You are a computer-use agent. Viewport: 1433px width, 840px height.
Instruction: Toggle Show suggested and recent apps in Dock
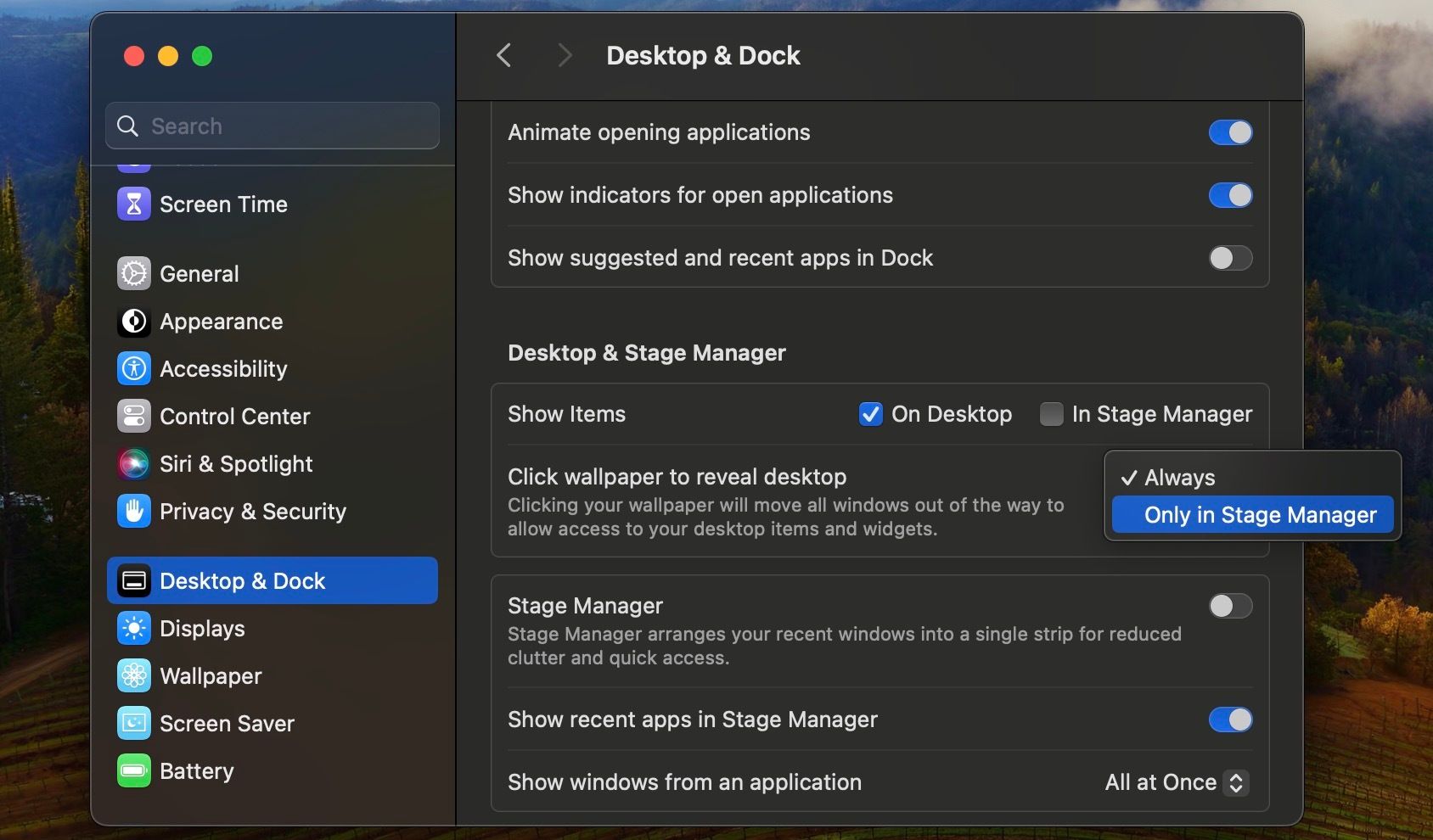click(1229, 258)
